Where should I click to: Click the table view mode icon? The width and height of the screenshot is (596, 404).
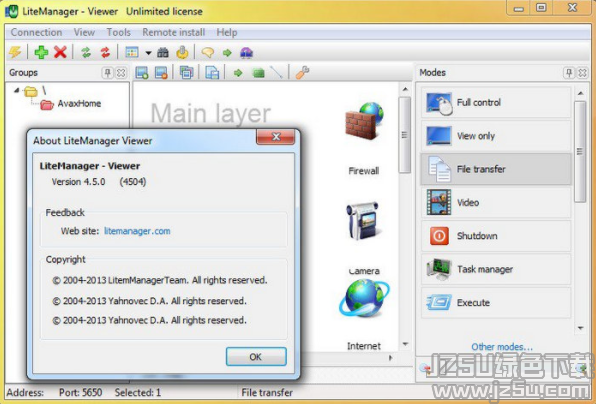click(132, 52)
